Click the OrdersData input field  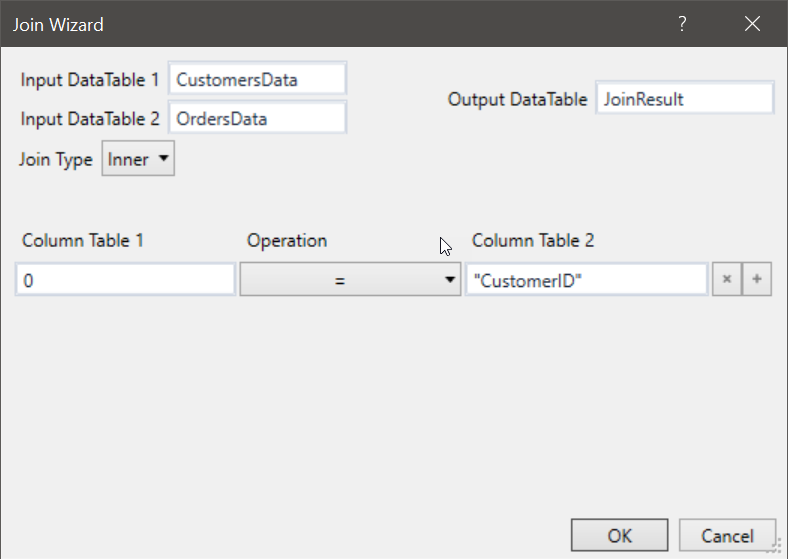257,118
